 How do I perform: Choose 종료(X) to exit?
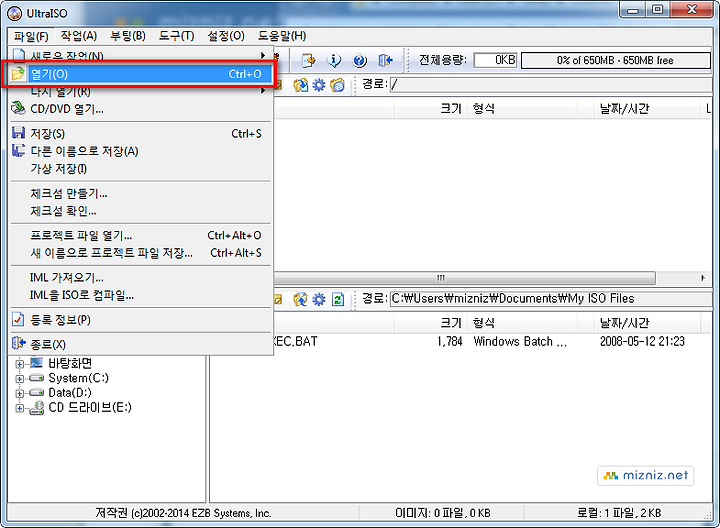click(141, 344)
